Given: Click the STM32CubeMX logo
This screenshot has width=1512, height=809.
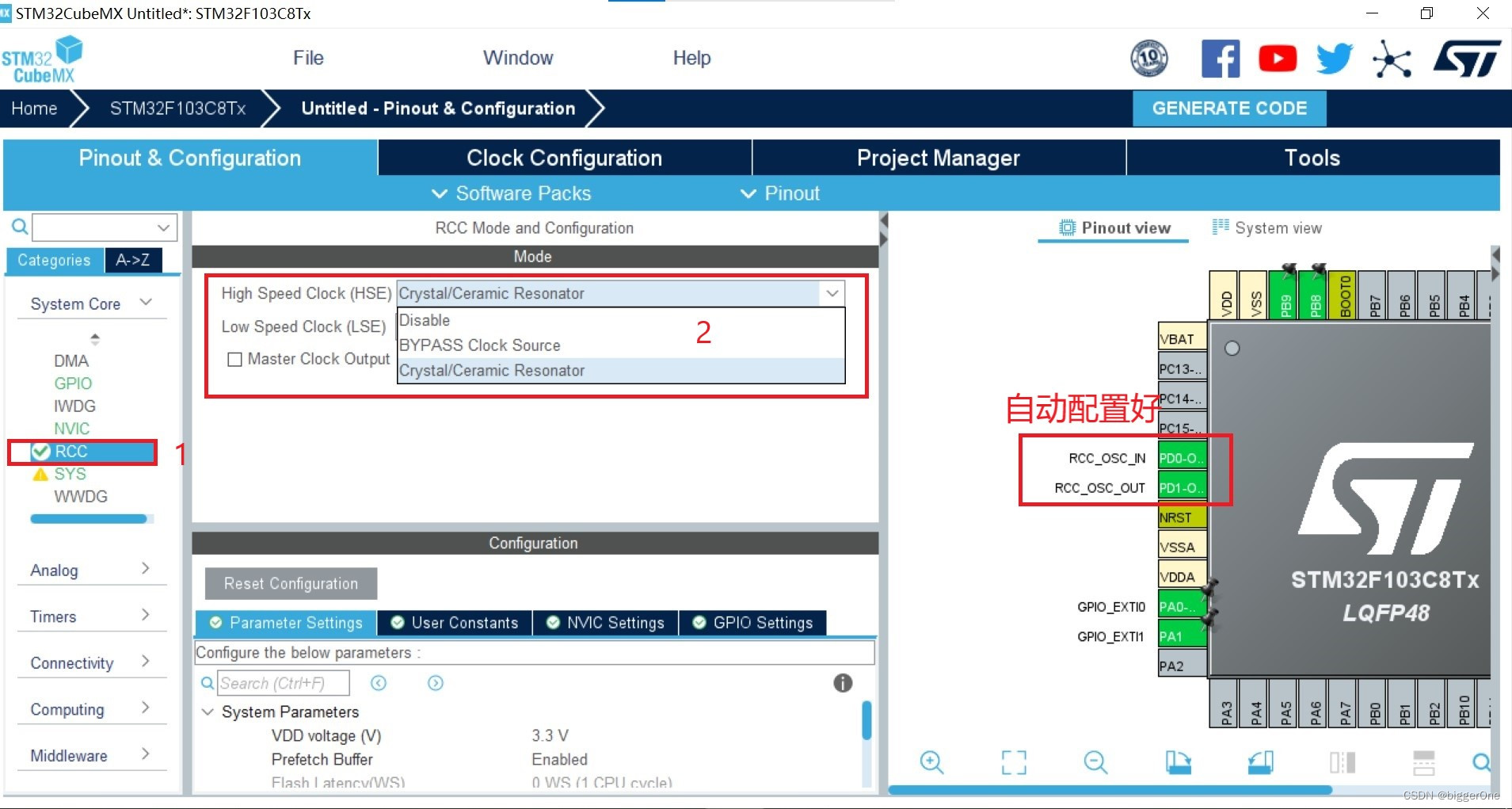Looking at the screenshot, I should [41, 59].
